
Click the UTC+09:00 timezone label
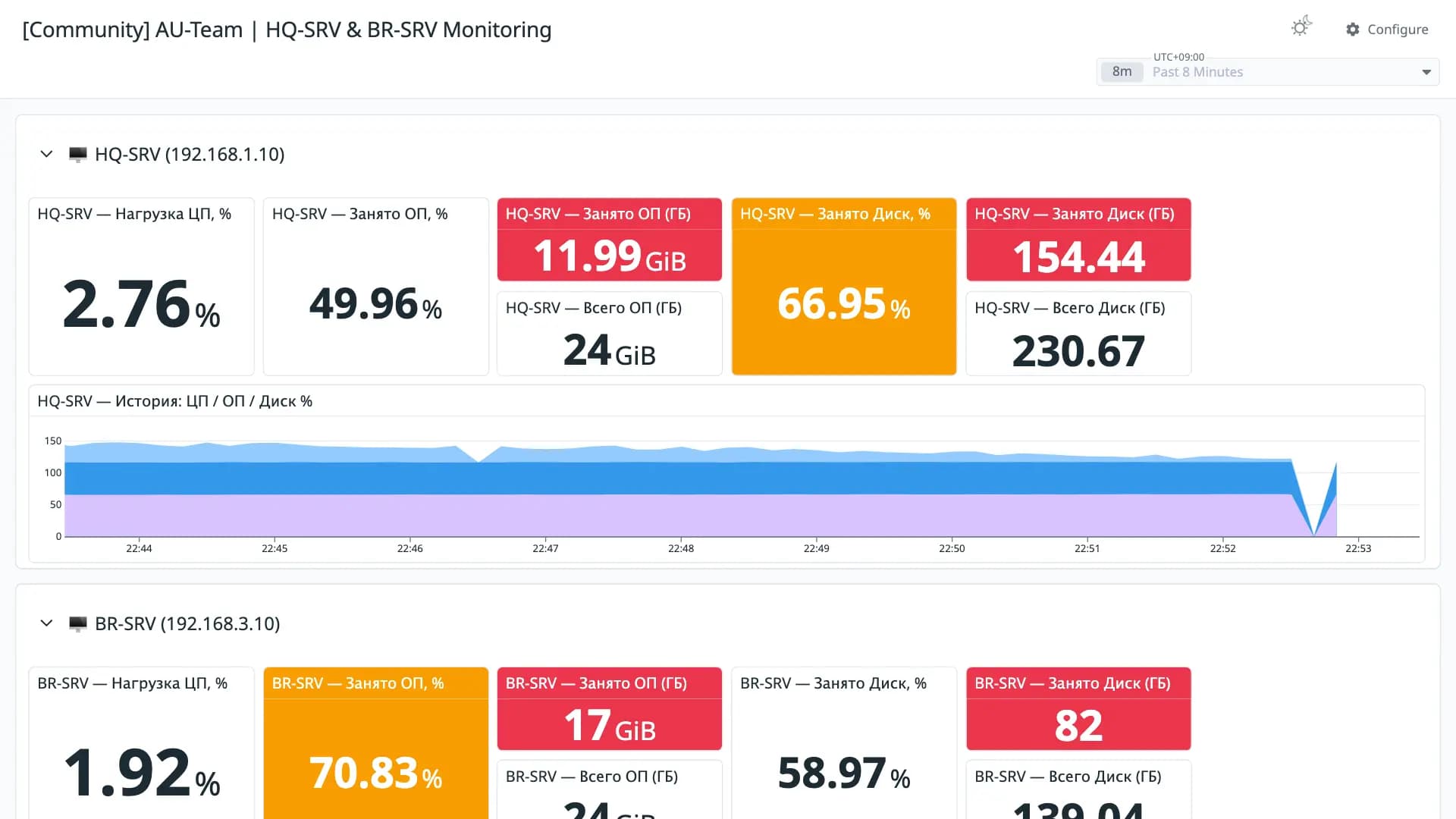(1178, 57)
